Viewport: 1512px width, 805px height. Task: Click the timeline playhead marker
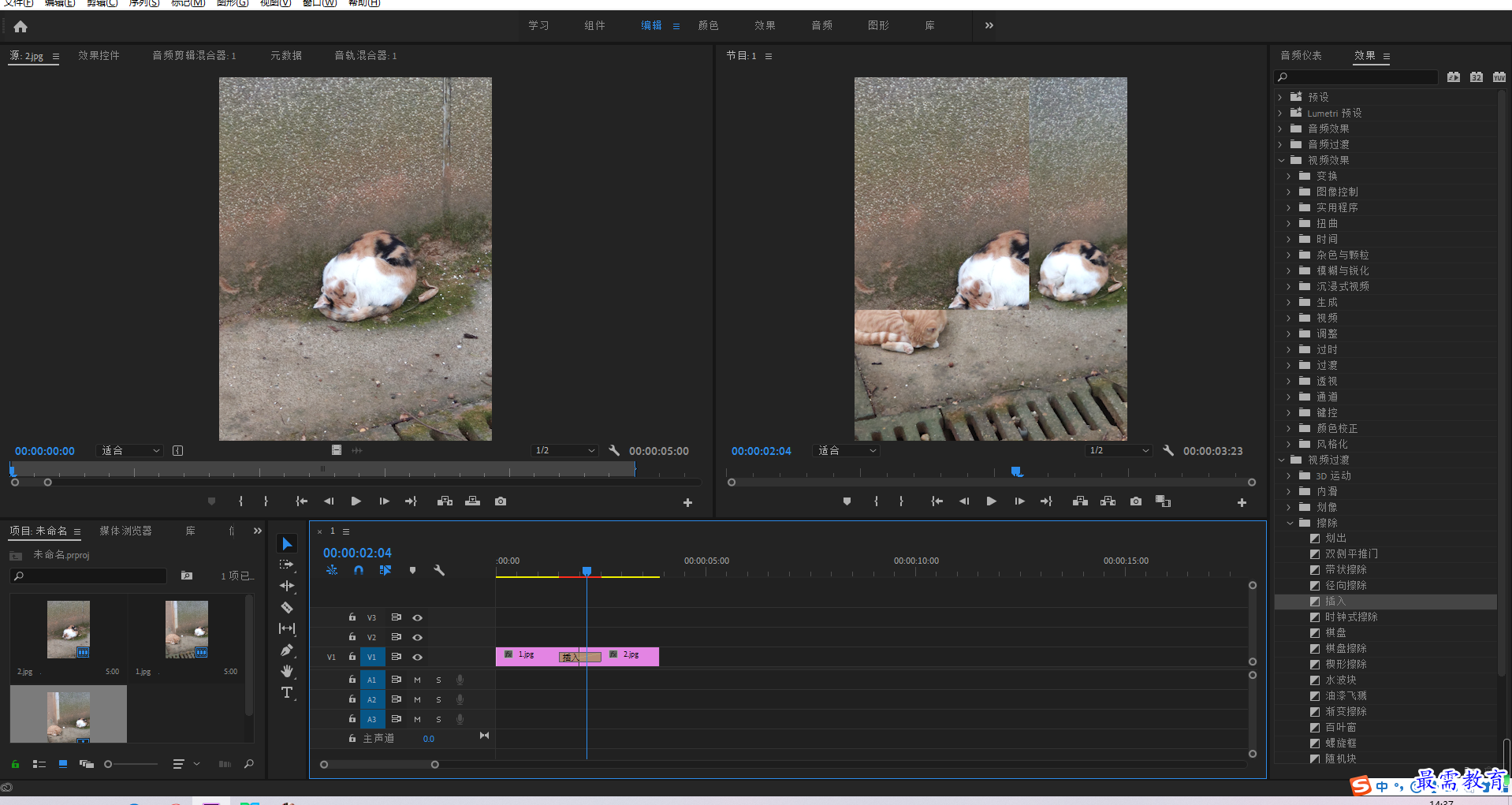[x=587, y=571]
